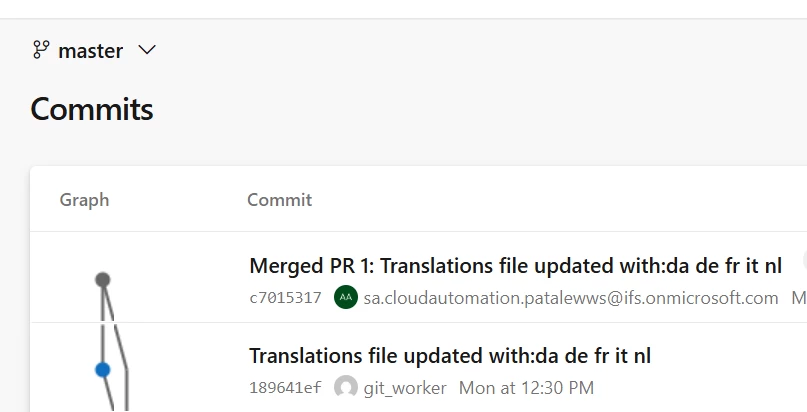Click the git_worker grey profile avatar

346,387
